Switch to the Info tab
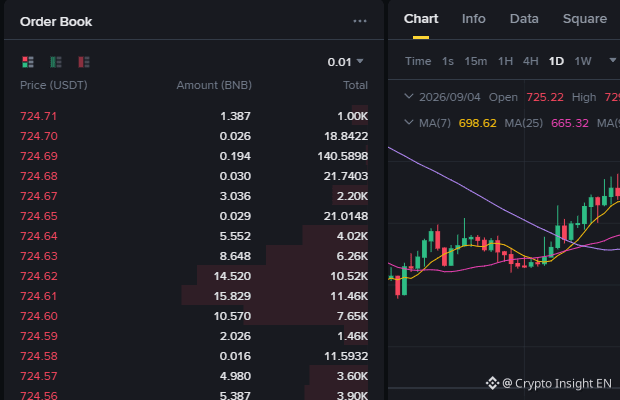 pos(473,19)
